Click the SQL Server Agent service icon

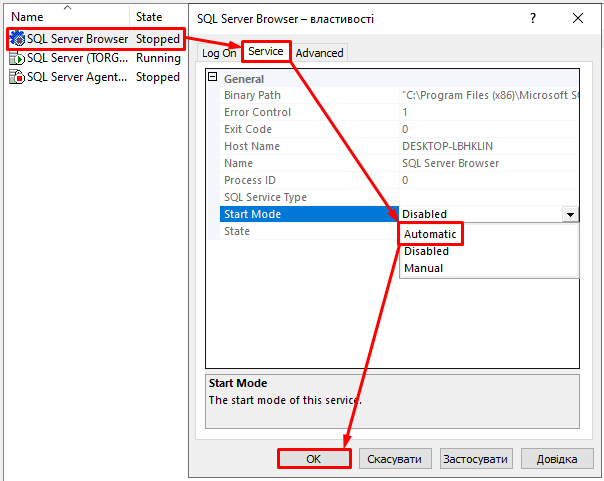[17, 77]
